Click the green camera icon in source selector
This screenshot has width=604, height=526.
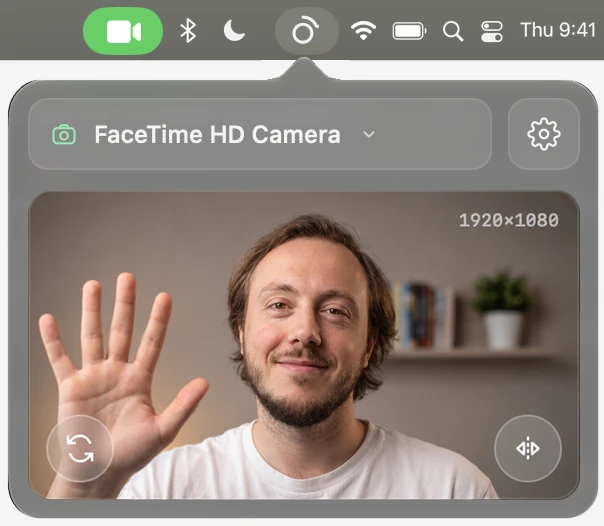(x=64, y=134)
